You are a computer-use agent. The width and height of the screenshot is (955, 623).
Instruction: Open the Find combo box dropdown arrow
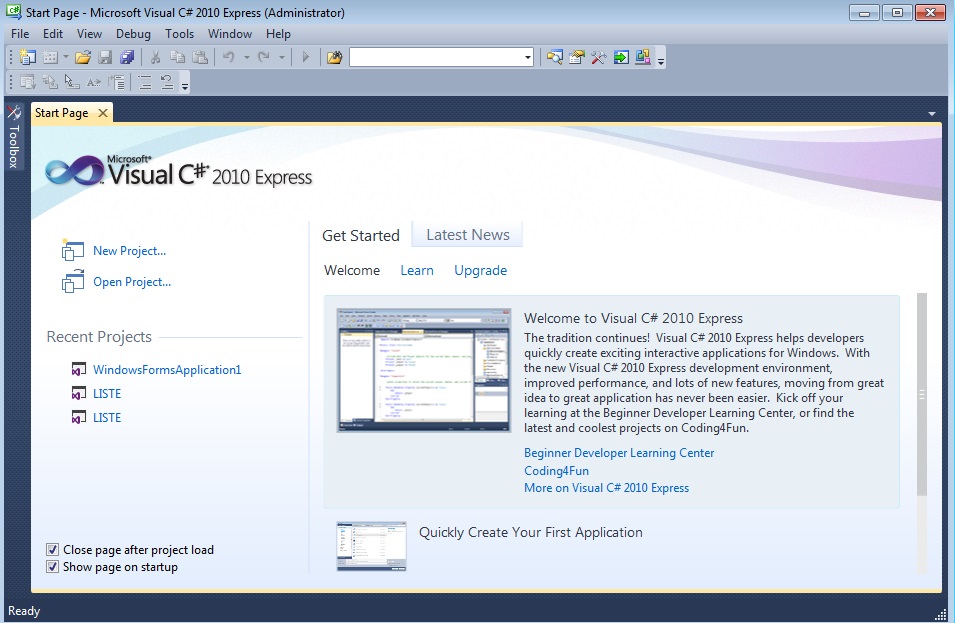tap(527, 57)
